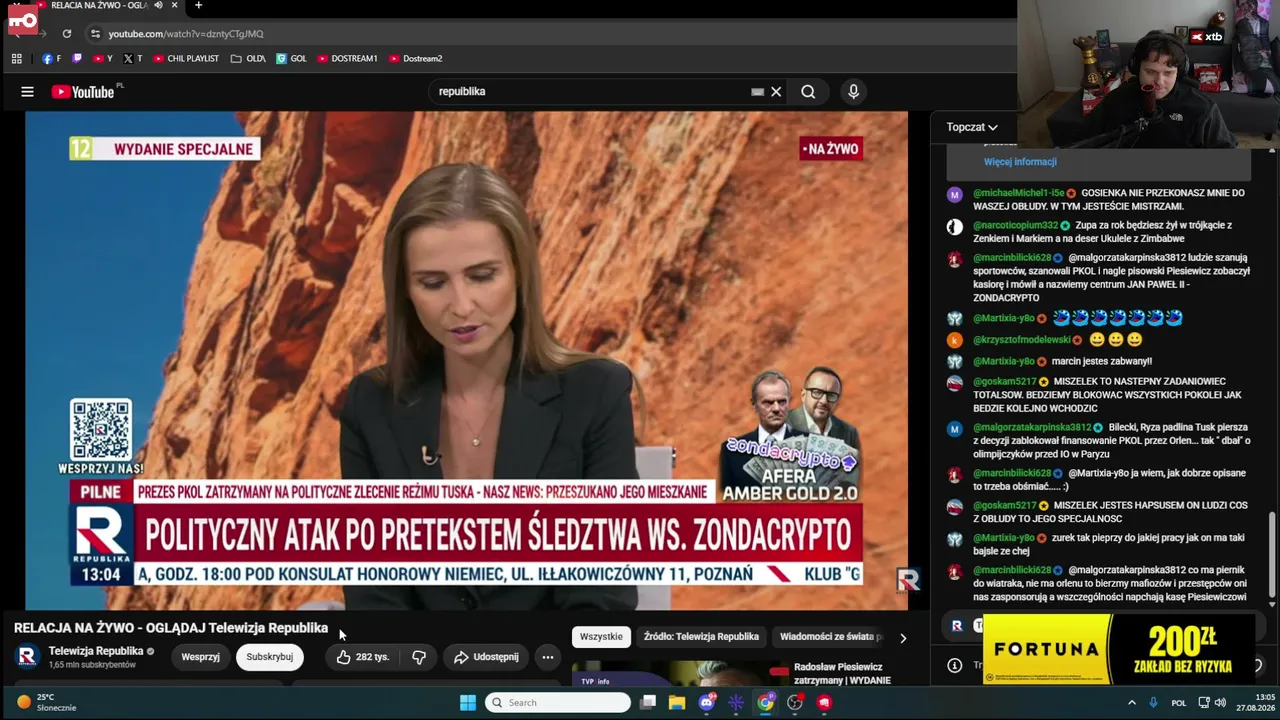The image size is (1280, 720).
Task: Show more filter chips with right arrow
Action: coord(903,638)
